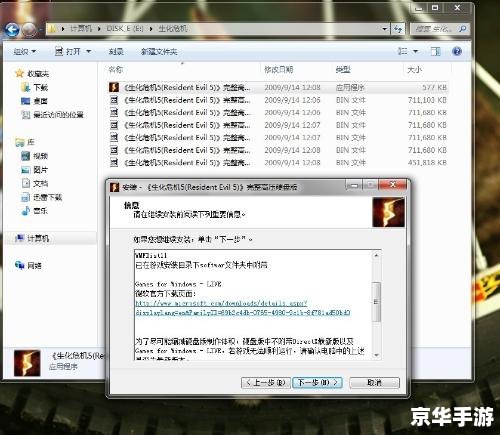Open 下载 folder in favorites

[x=35, y=87]
